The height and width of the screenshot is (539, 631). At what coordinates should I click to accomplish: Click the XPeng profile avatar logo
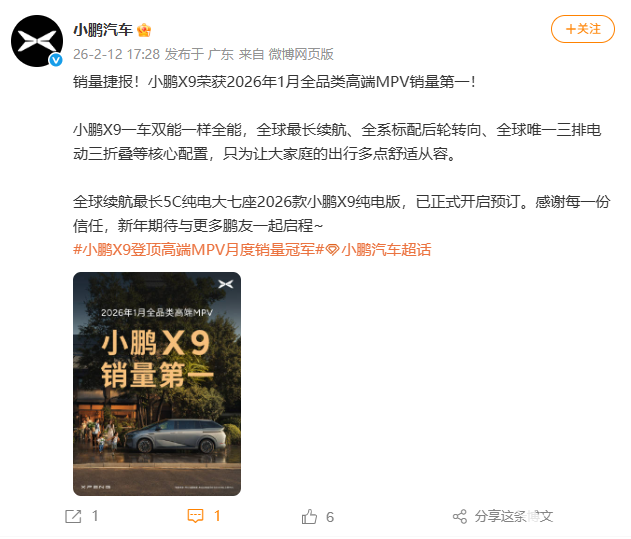tap(37, 41)
